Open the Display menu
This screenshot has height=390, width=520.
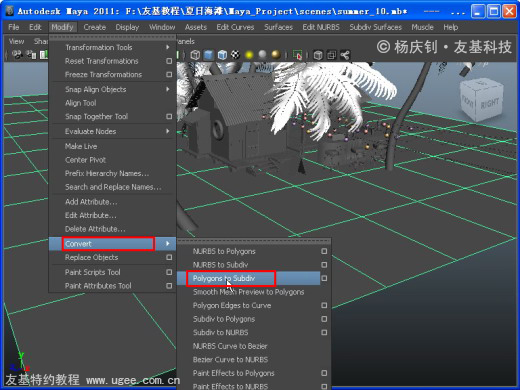[127, 27]
